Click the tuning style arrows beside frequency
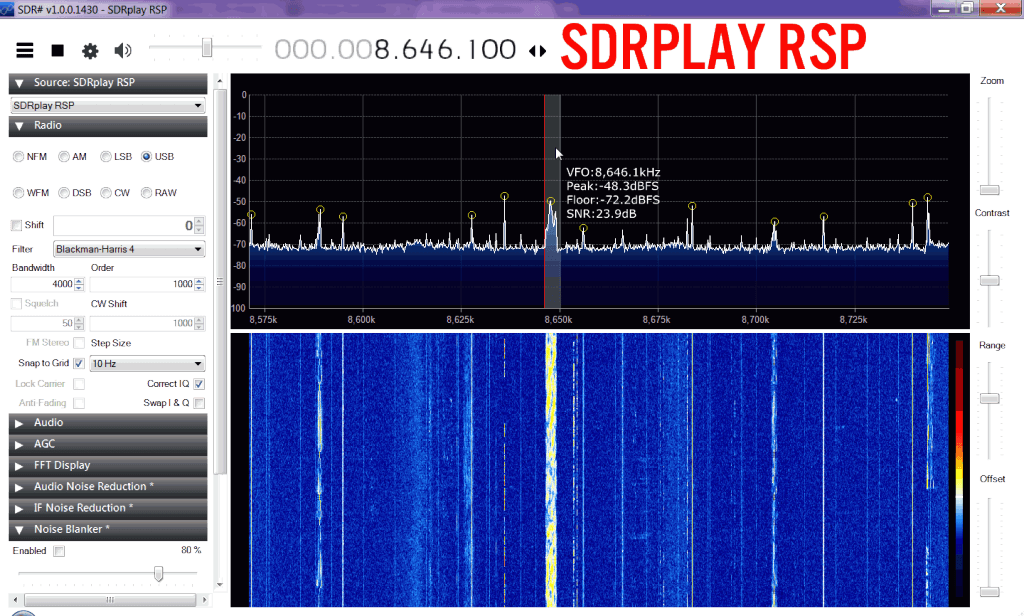 538,50
